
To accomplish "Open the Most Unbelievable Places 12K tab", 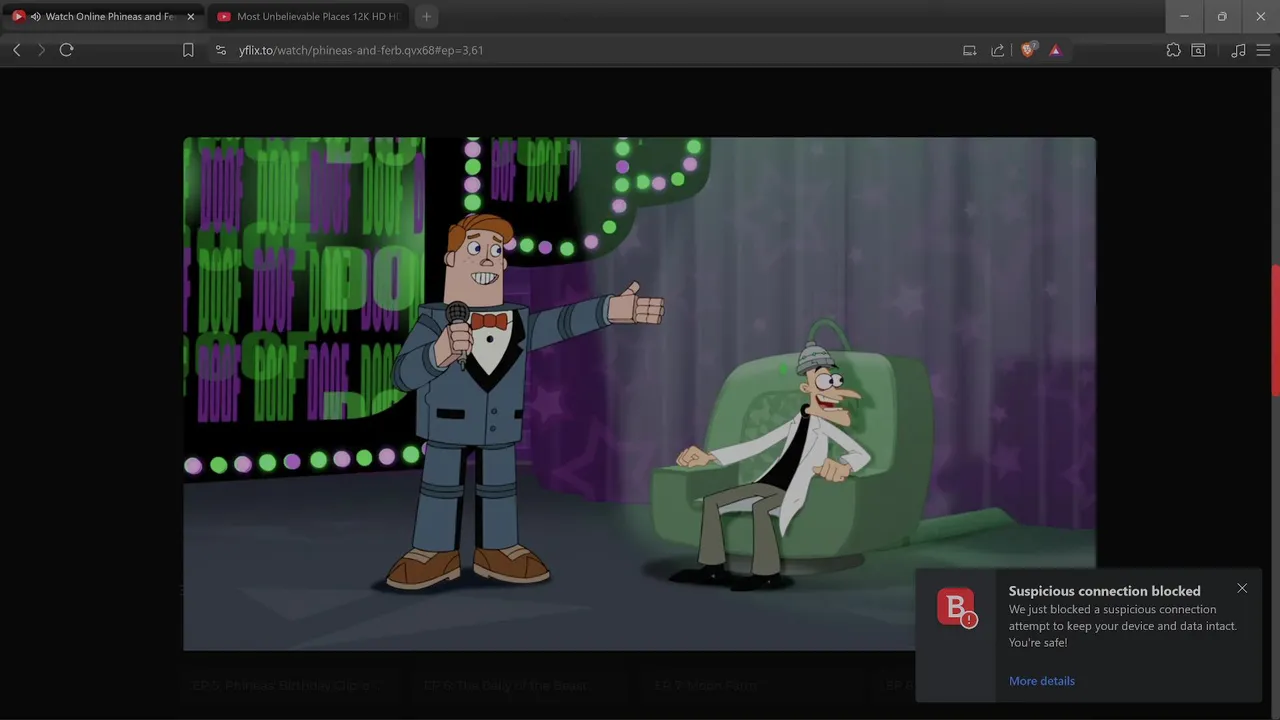I will [x=308, y=17].
